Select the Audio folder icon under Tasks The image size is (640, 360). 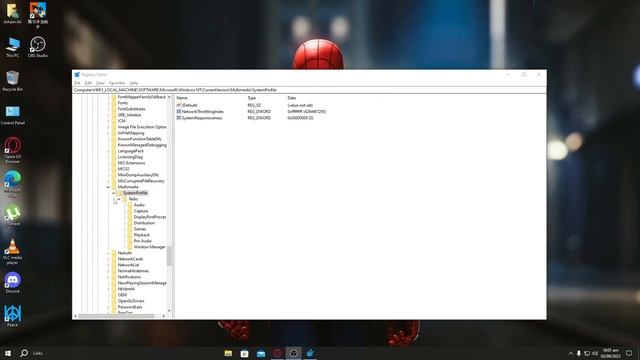click(130, 205)
